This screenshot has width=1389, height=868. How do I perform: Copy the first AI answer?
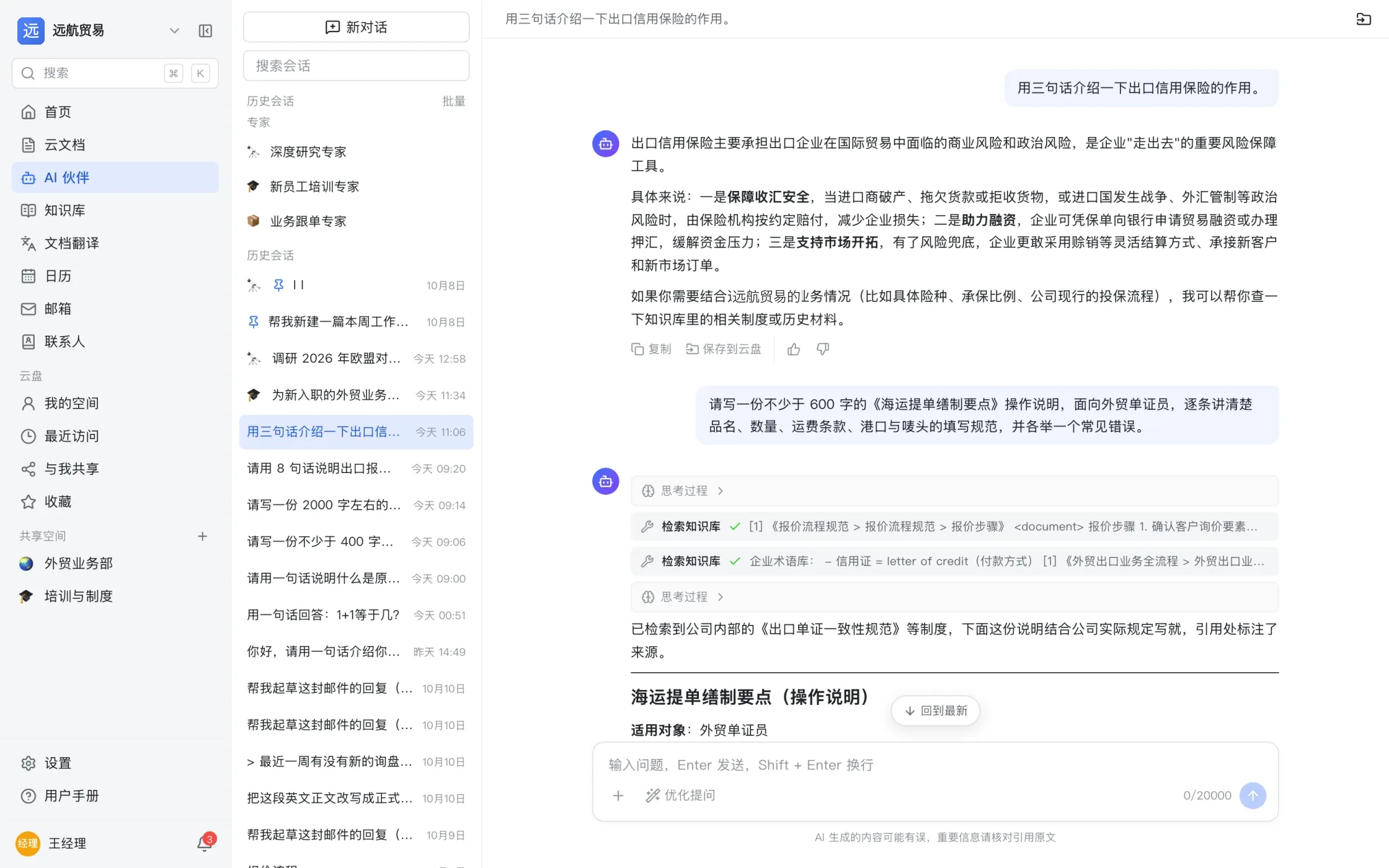651,350
